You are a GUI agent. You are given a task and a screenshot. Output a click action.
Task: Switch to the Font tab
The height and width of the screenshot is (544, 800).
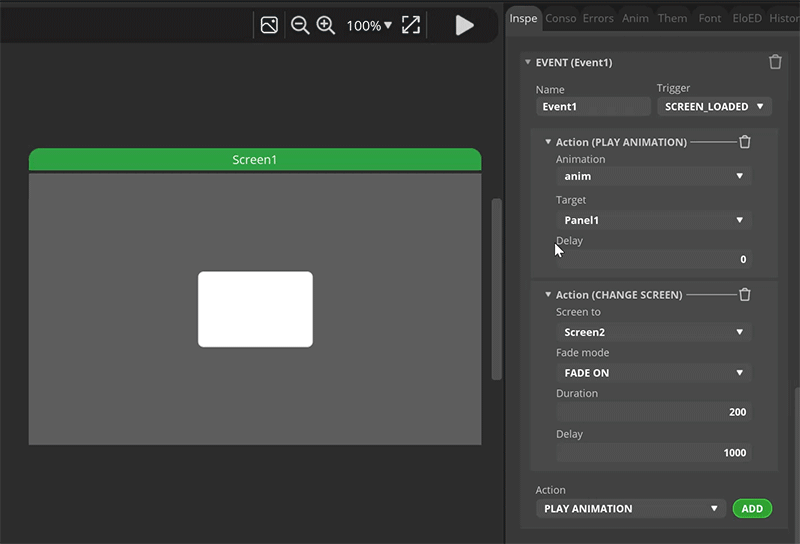[709, 18]
